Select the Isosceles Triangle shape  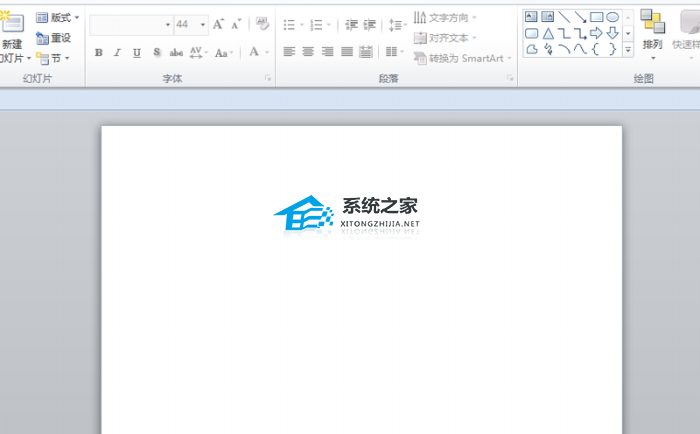[548, 33]
